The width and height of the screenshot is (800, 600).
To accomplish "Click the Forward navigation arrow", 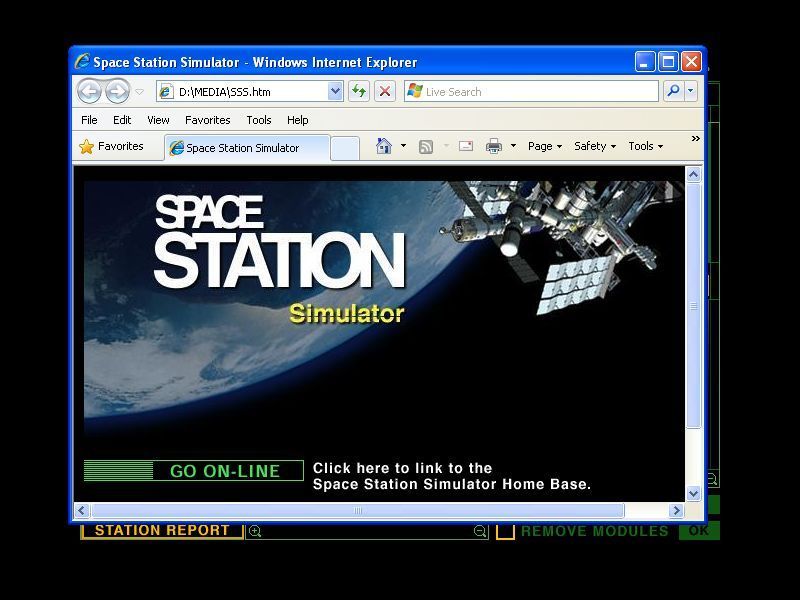I will [117, 91].
